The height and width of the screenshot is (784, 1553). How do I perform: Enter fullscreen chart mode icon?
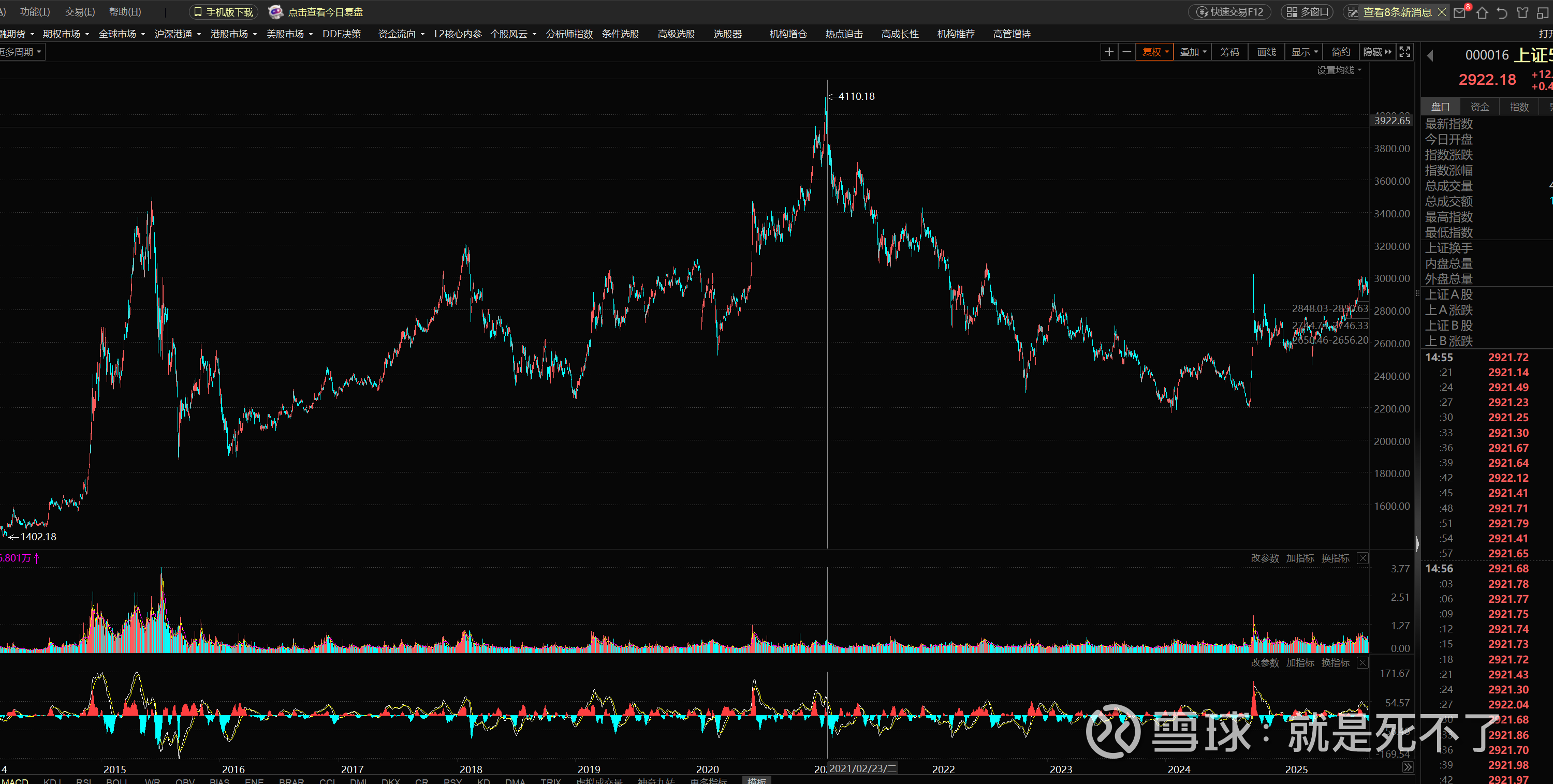point(1405,52)
